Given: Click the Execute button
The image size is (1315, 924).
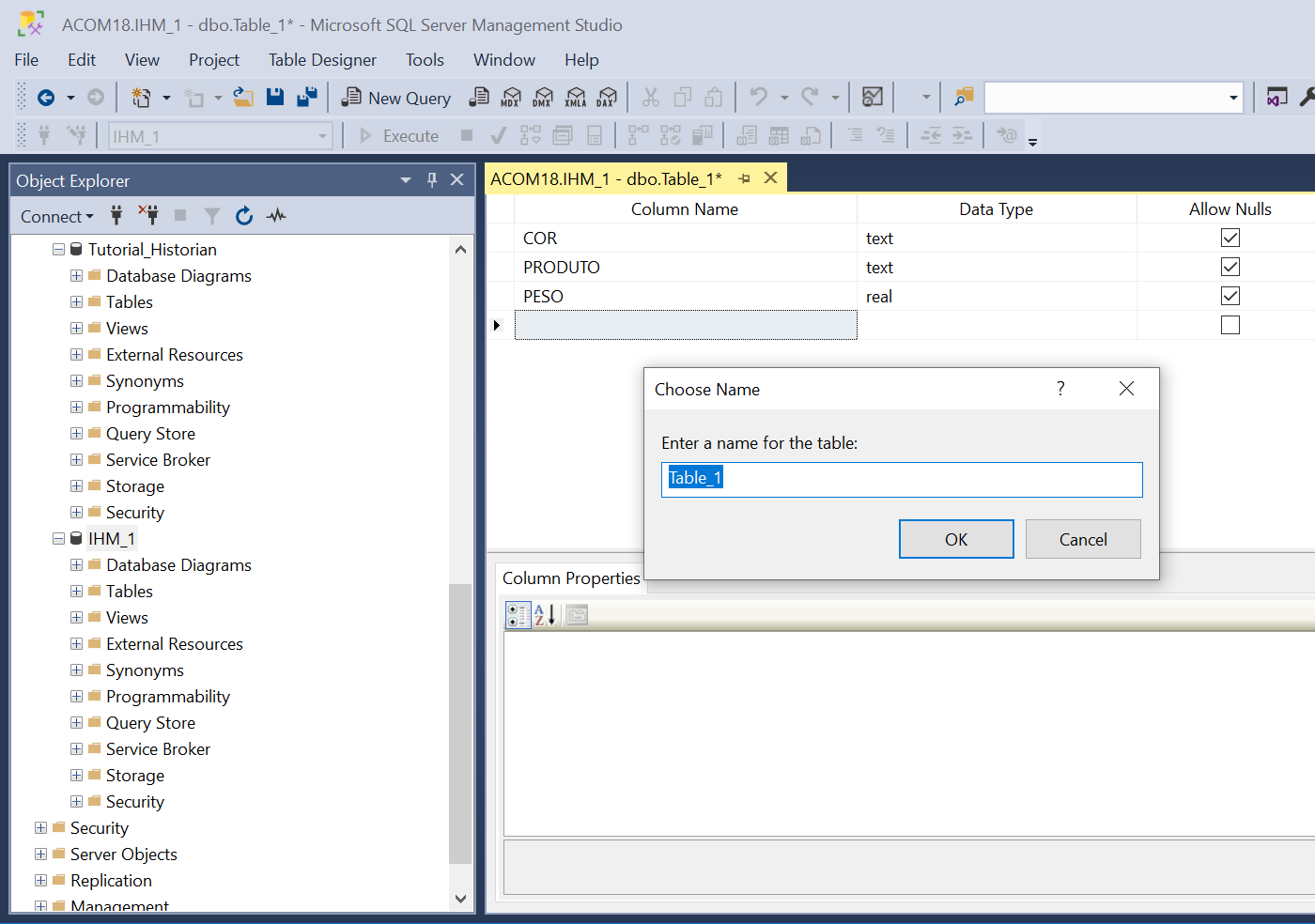Looking at the screenshot, I should click(399, 136).
